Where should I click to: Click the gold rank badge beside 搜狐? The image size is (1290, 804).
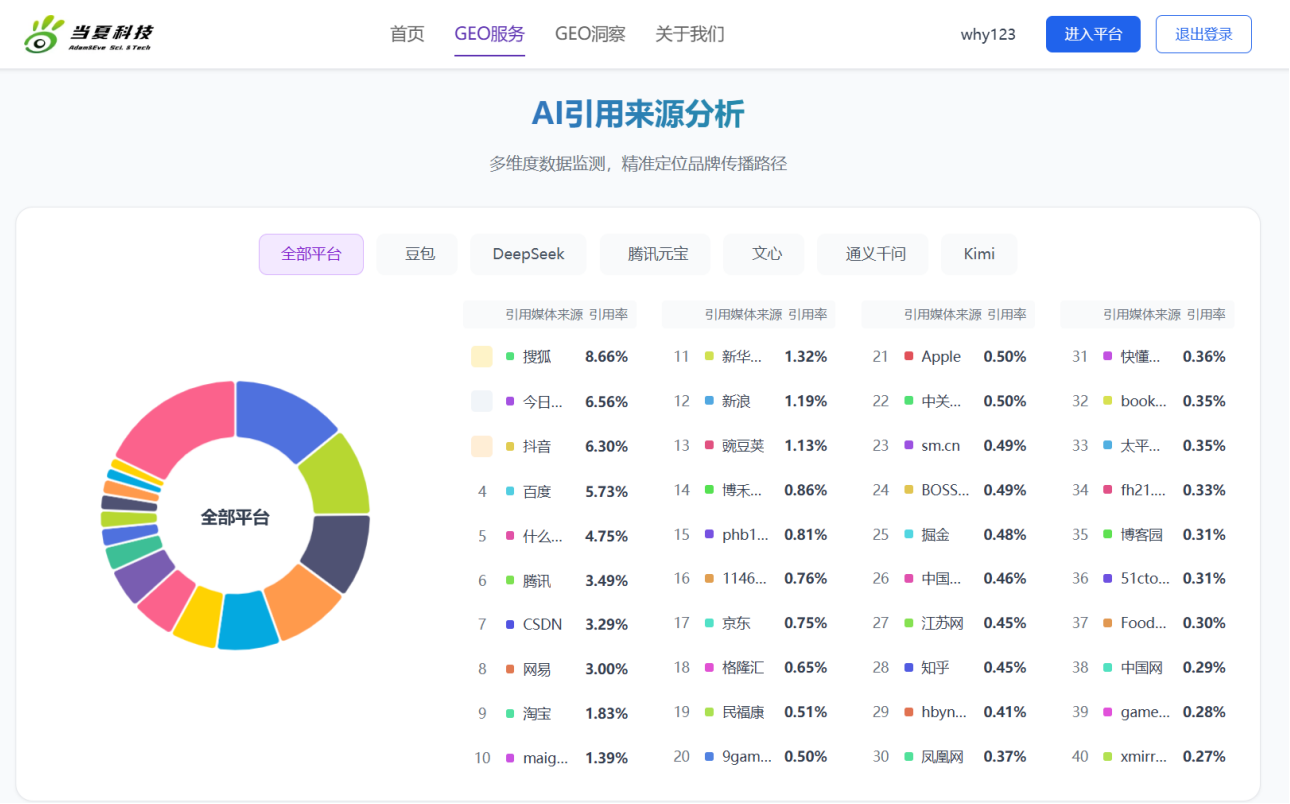(x=481, y=357)
